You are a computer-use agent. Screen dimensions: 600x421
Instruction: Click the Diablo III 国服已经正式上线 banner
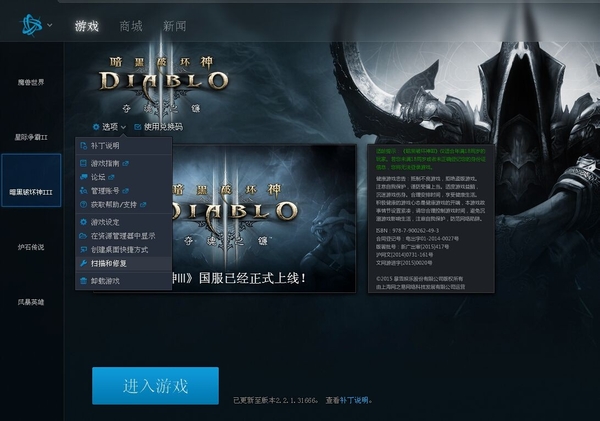coord(264,219)
